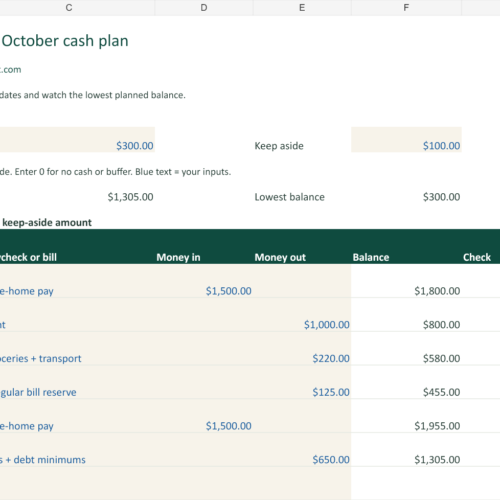Select the $455.00 balance cell
Viewport: 500px width, 500px height.
(406, 382)
